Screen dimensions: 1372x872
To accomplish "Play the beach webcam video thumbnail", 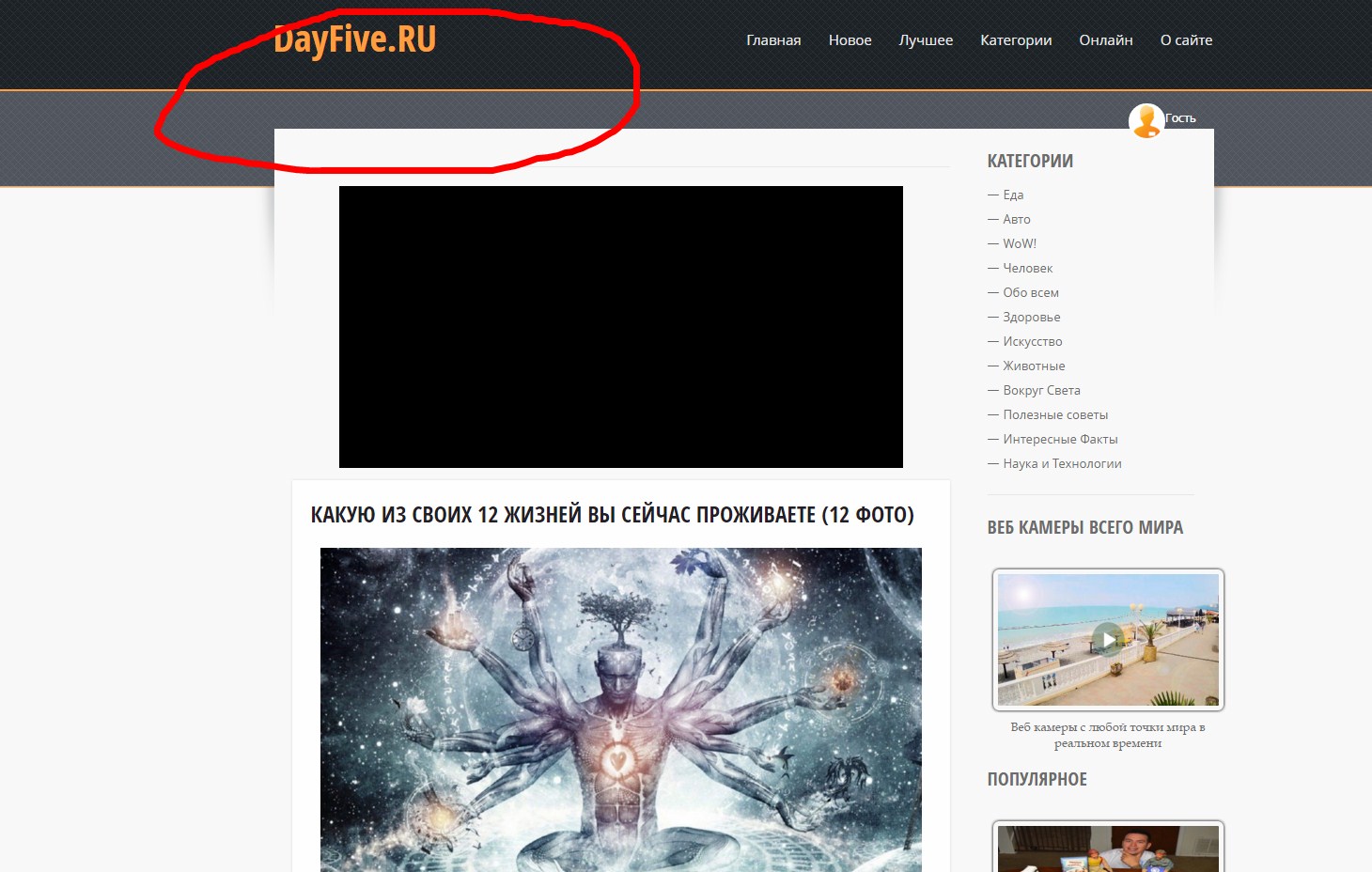I will 1109,640.
